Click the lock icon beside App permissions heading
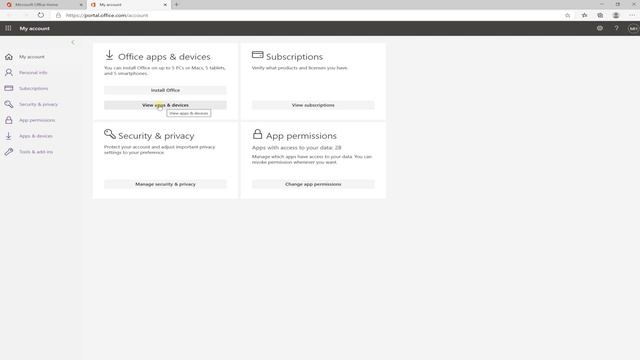 click(257, 134)
